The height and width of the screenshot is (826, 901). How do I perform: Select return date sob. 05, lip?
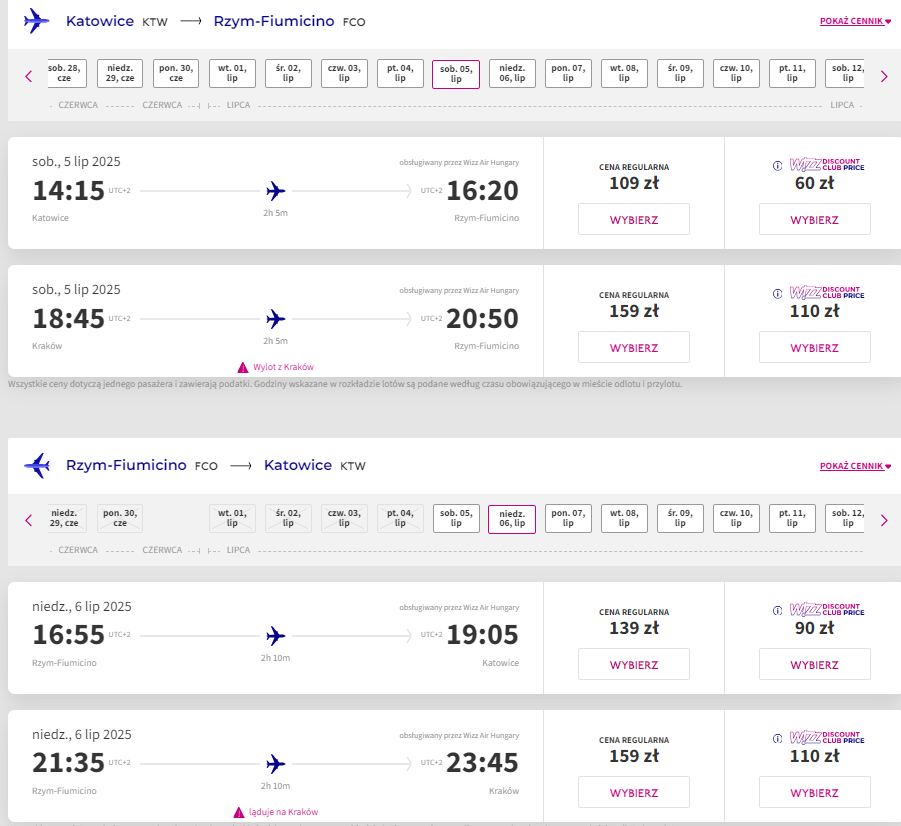(x=456, y=518)
